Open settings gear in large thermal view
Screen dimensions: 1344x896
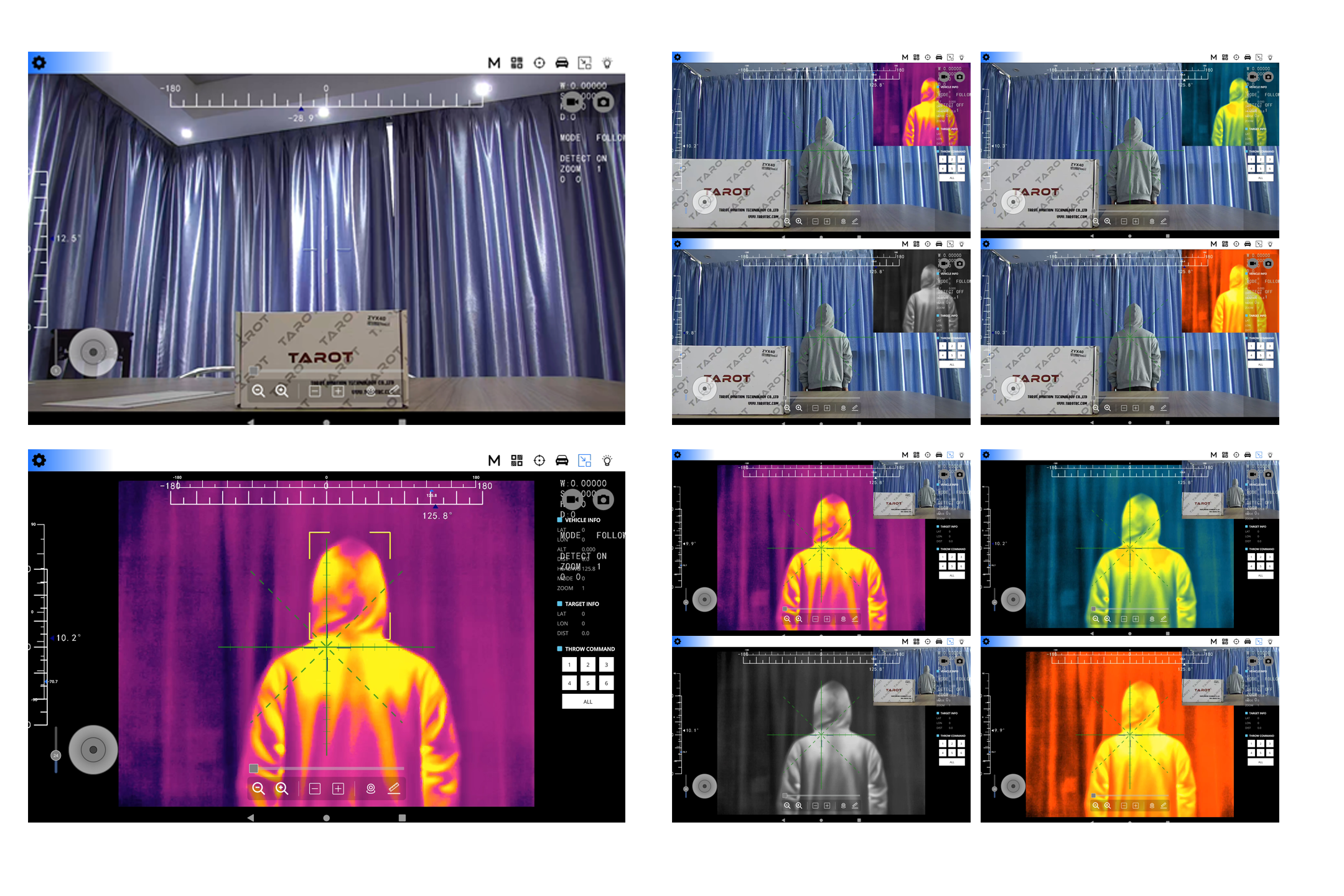(39, 460)
